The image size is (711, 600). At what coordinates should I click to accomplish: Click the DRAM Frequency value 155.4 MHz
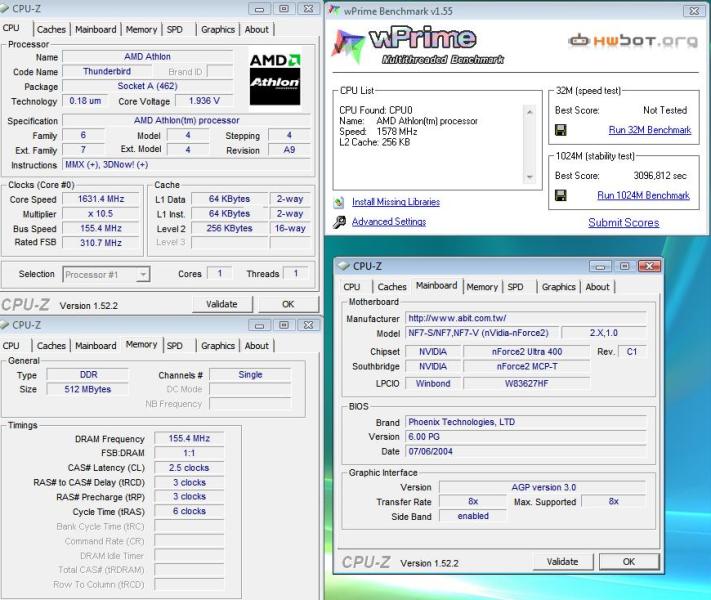189,439
